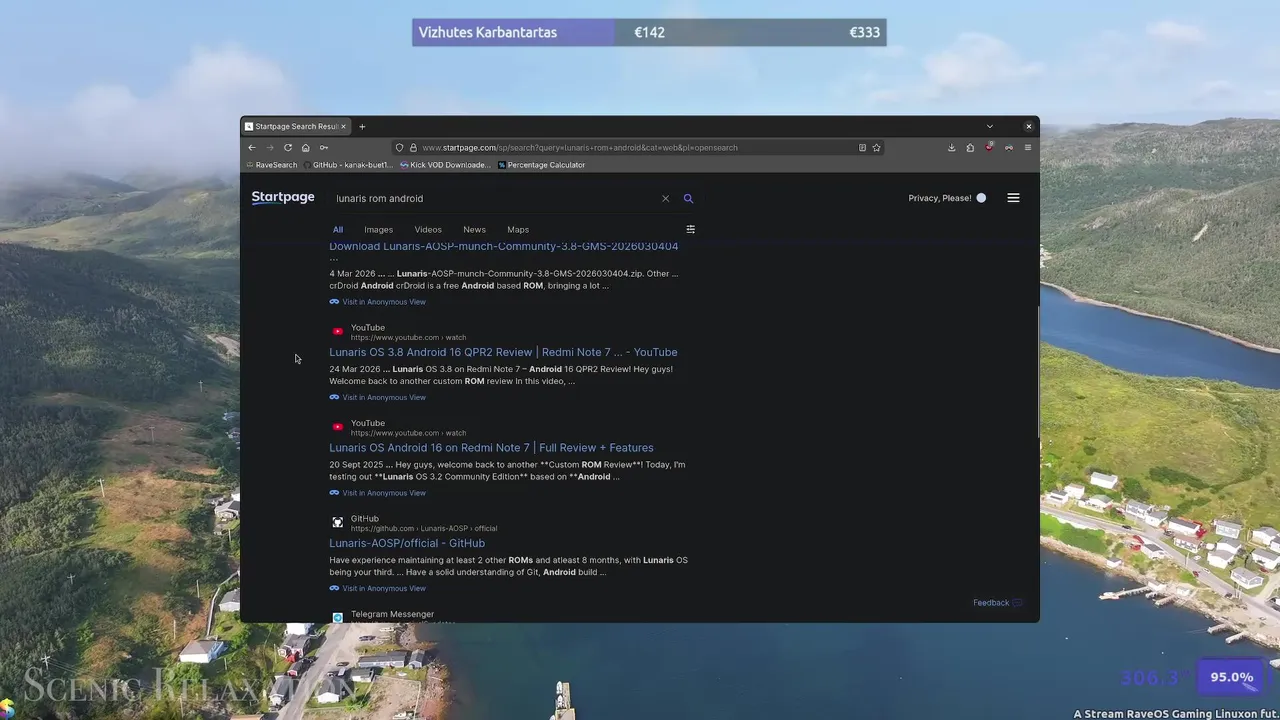The image size is (1280, 720).
Task: Select the Startpage Search Results tab
Action: (x=295, y=126)
